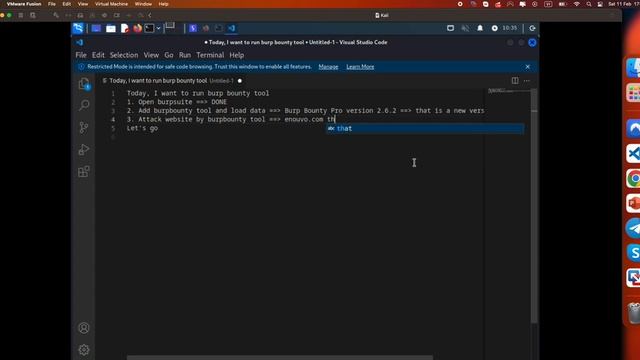The width and height of the screenshot is (640, 360).
Task: Switch to the VS Code taskbar window button
Action: [x=231, y=28]
